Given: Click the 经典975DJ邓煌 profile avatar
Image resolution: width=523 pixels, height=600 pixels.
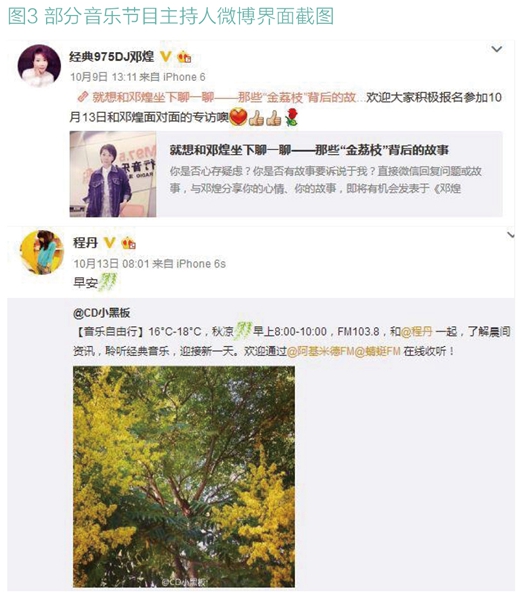Looking at the screenshot, I should click(x=39, y=65).
